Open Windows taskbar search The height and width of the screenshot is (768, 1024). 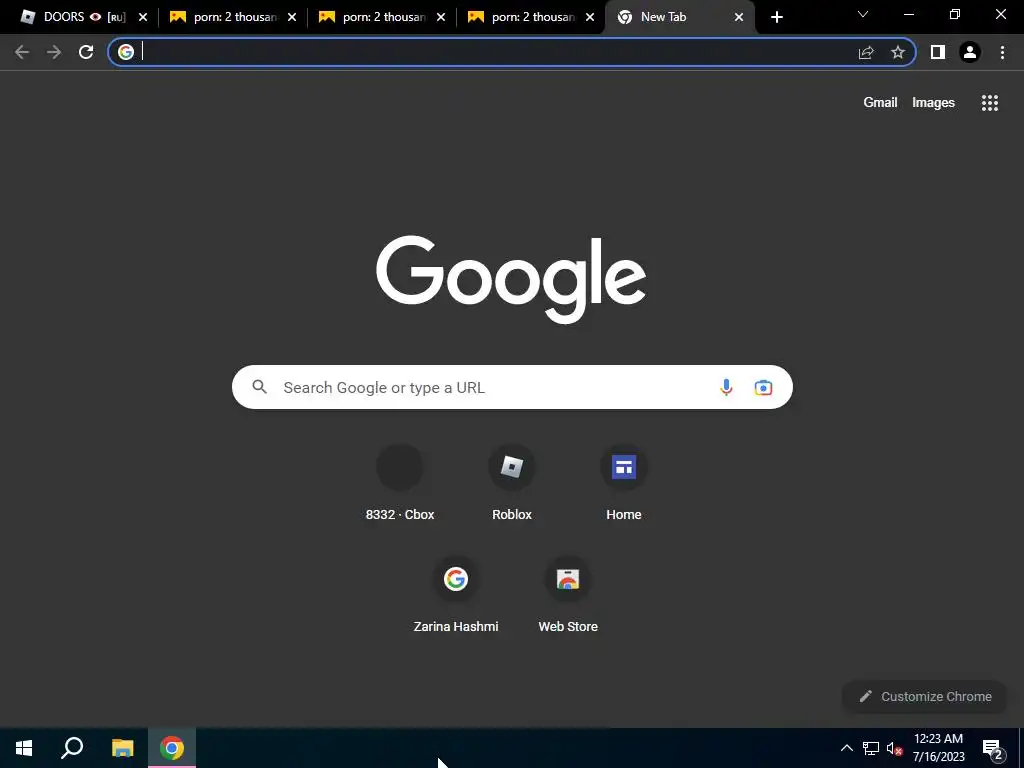click(72, 748)
